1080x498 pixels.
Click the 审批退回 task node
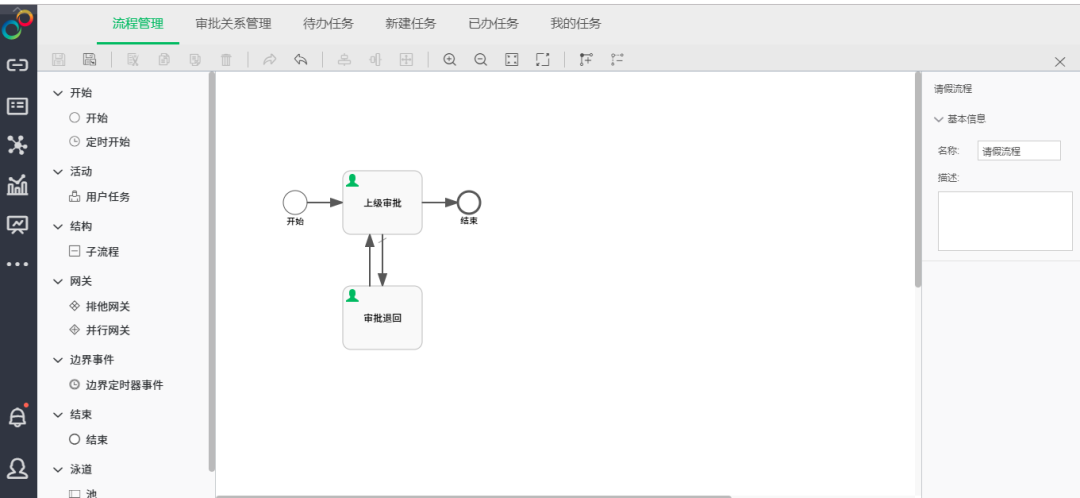382,318
